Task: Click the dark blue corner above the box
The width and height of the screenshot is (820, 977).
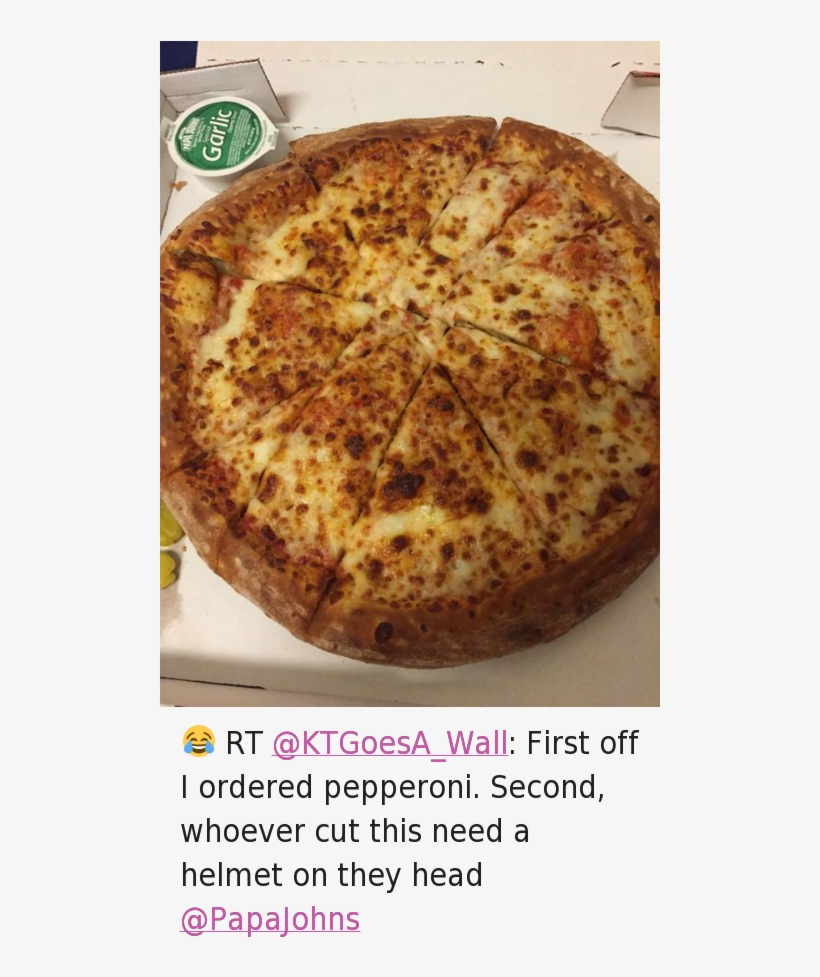Action: (178, 57)
